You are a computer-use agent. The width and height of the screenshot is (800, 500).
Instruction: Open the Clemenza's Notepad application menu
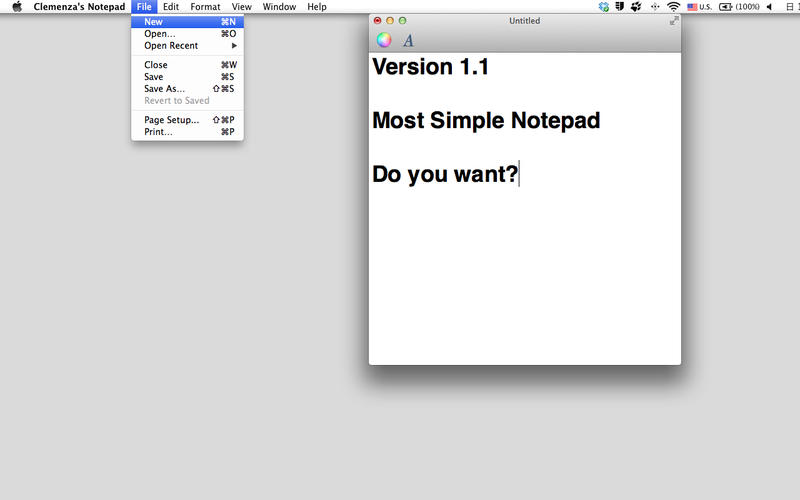(79, 7)
